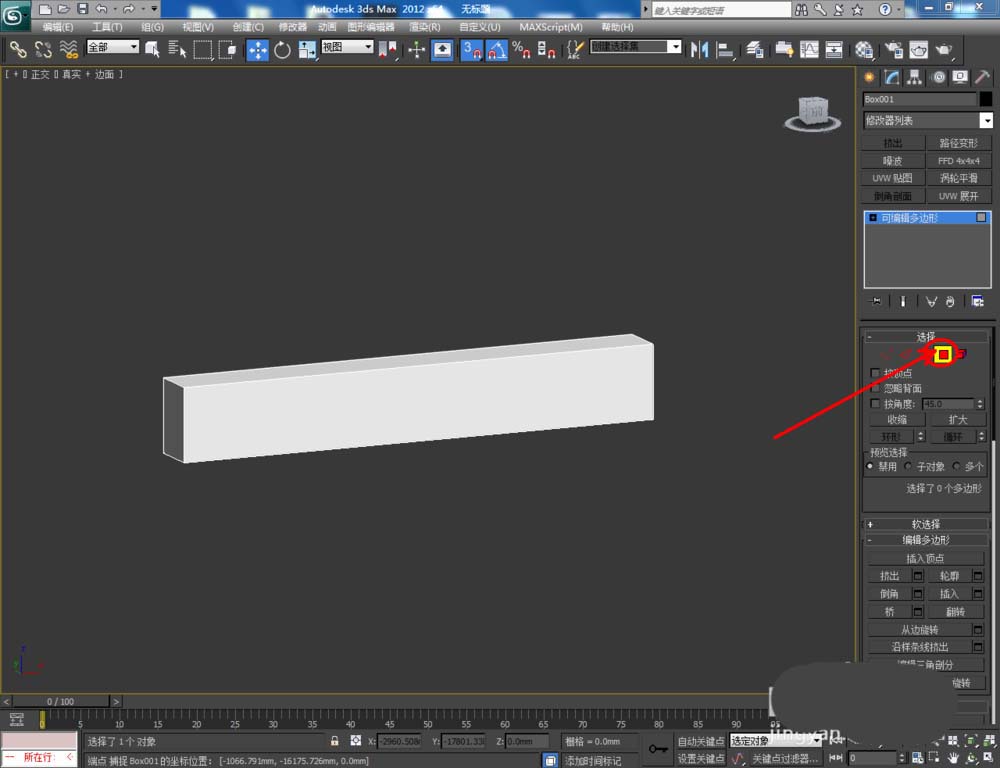Click the FFD 4x4x4 modifier button
Image resolution: width=1000 pixels, height=768 pixels.
[959, 161]
